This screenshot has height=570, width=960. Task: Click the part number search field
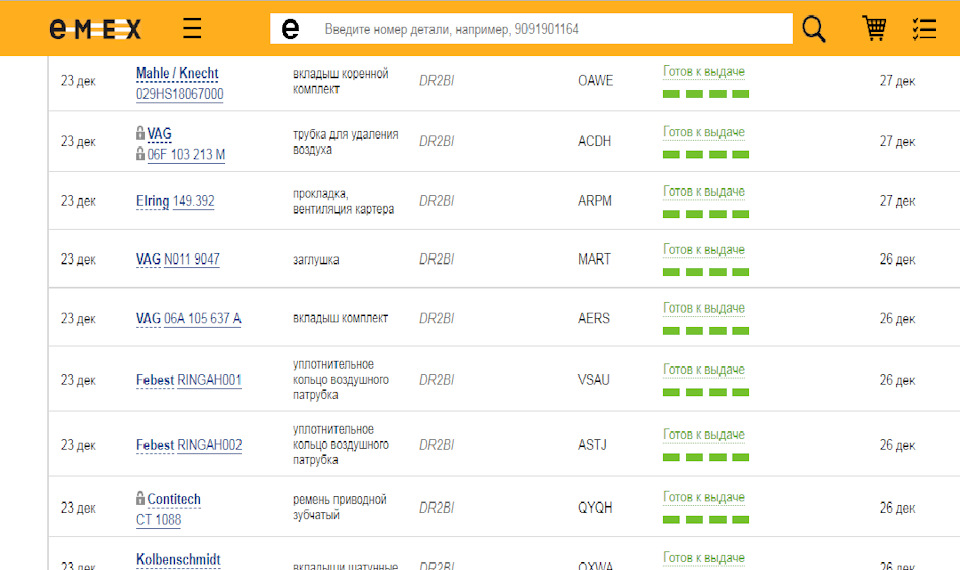coord(550,29)
